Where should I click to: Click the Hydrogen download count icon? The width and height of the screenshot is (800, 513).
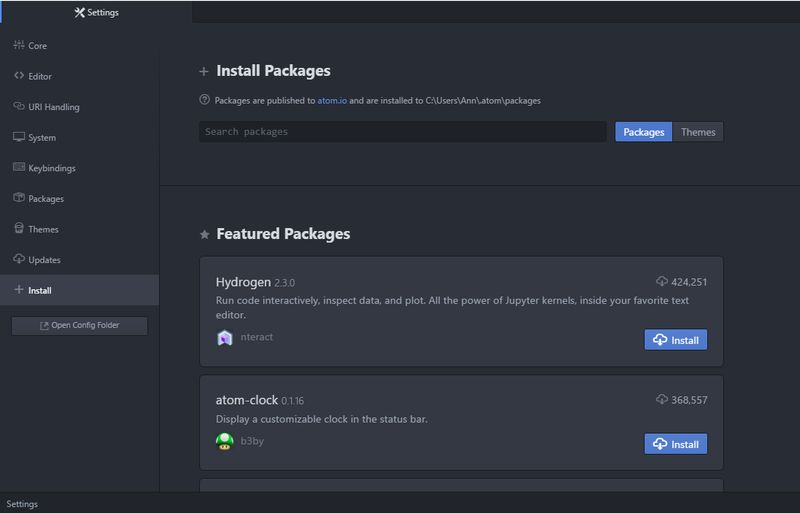[662, 282]
